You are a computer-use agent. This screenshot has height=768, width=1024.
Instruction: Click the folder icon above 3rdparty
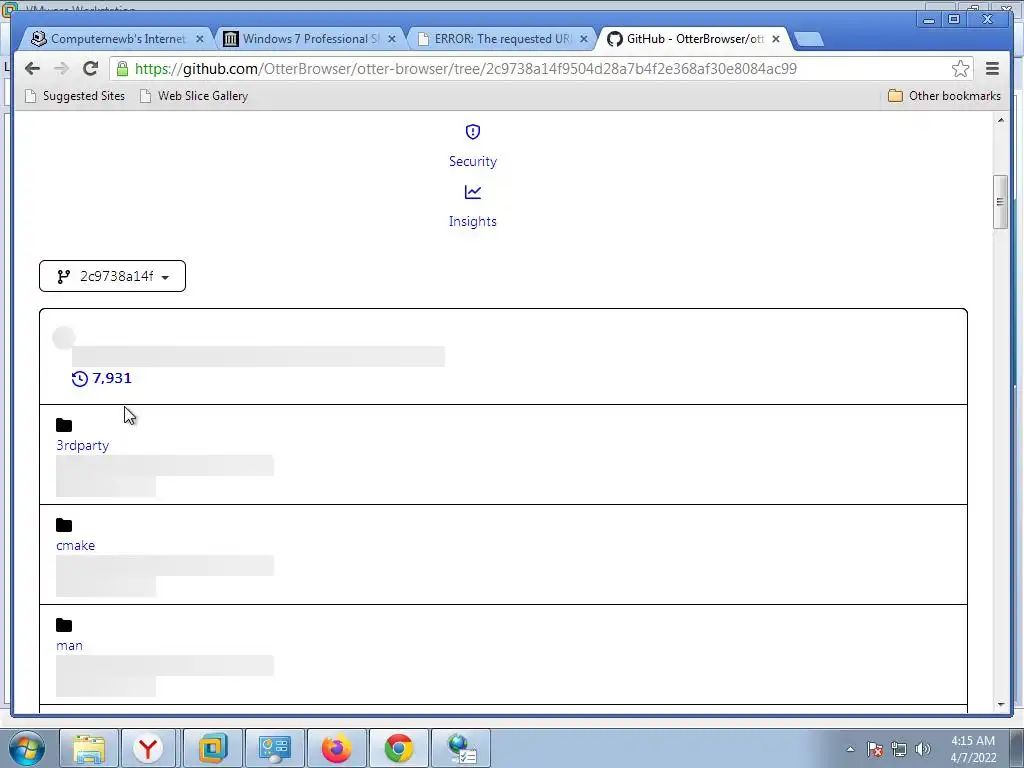(64, 425)
